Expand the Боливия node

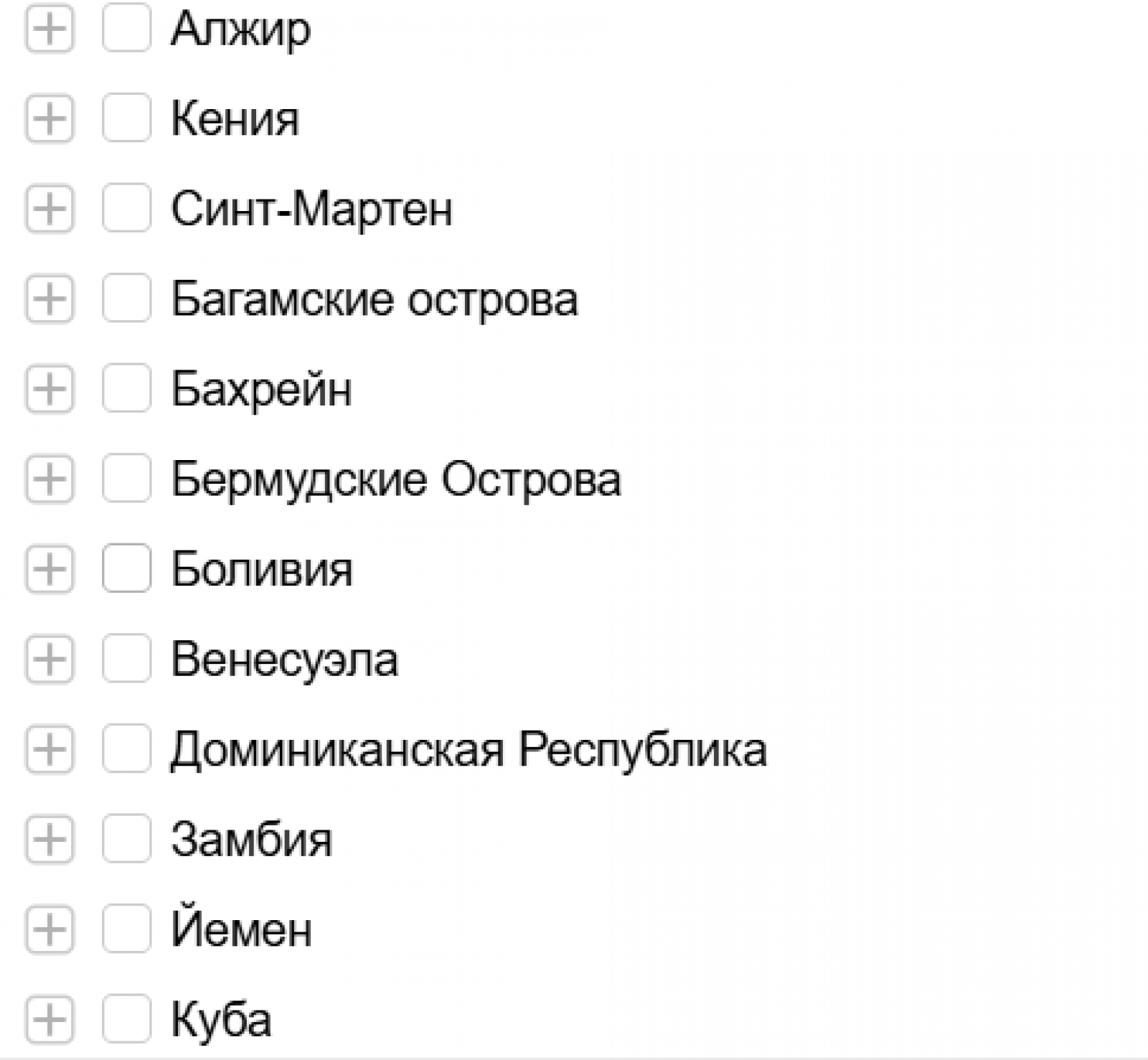point(50,569)
